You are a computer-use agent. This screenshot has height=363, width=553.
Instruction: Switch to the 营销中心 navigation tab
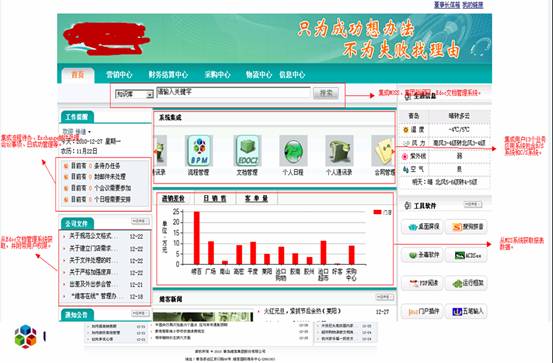[x=119, y=75]
